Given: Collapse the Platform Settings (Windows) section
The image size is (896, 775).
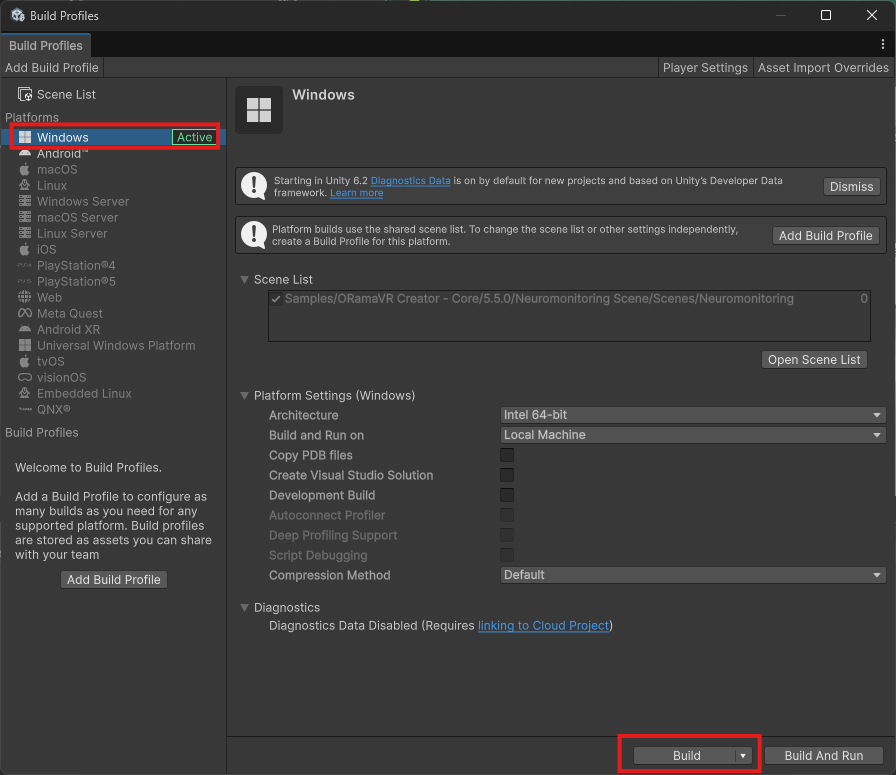Looking at the screenshot, I should coord(245,396).
